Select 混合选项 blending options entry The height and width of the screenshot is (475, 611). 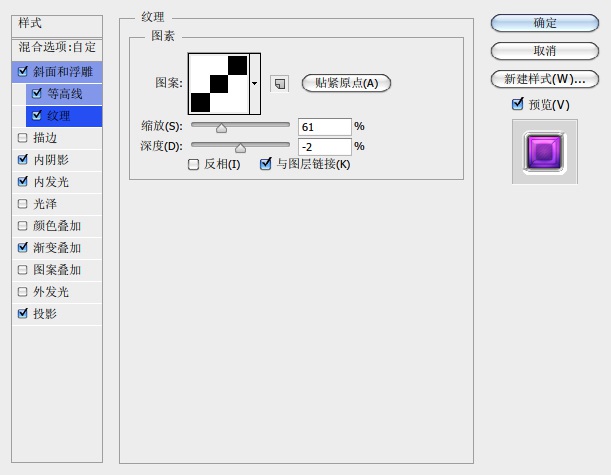(57, 47)
